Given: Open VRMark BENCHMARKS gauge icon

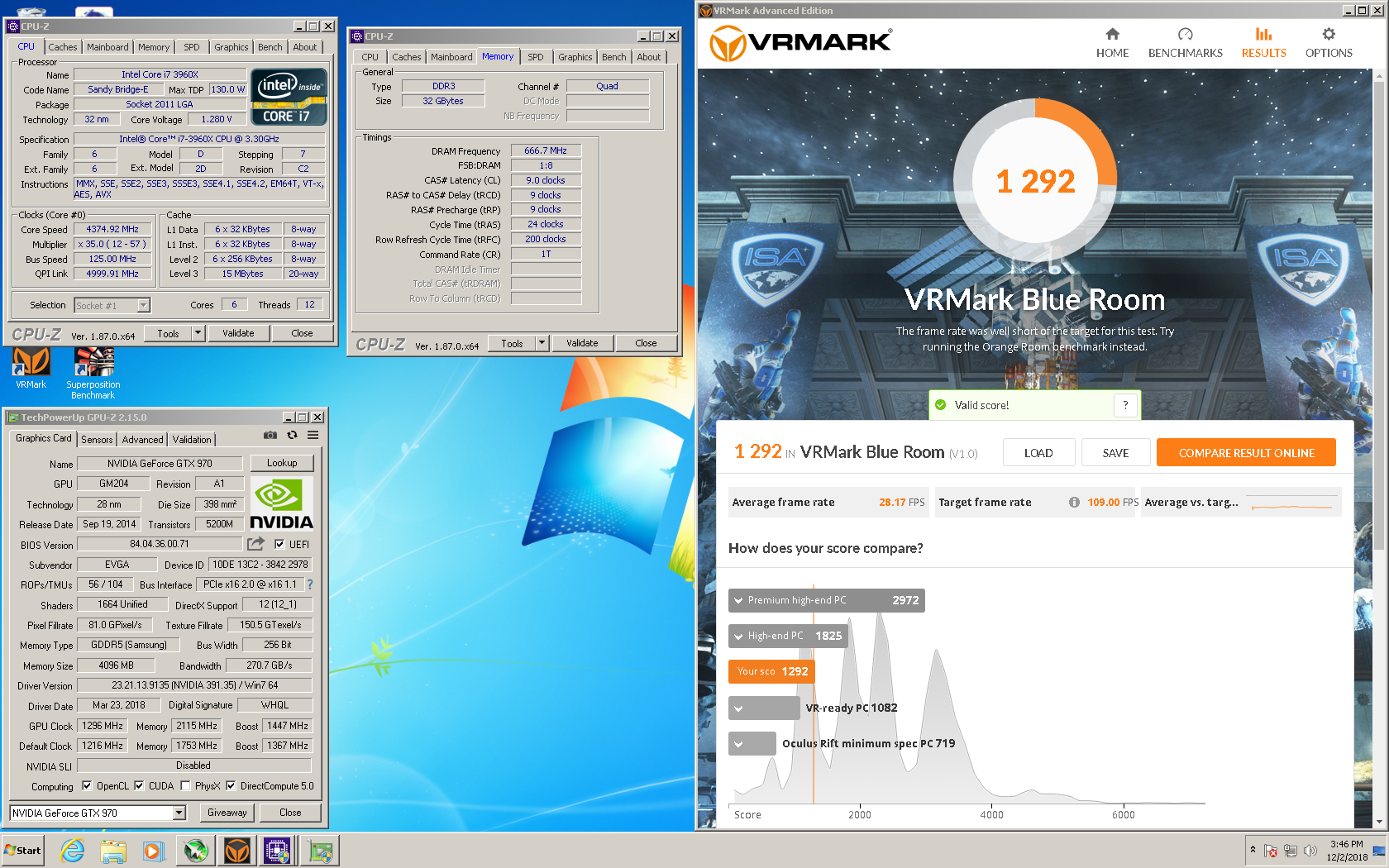Looking at the screenshot, I should point(1185,34).
